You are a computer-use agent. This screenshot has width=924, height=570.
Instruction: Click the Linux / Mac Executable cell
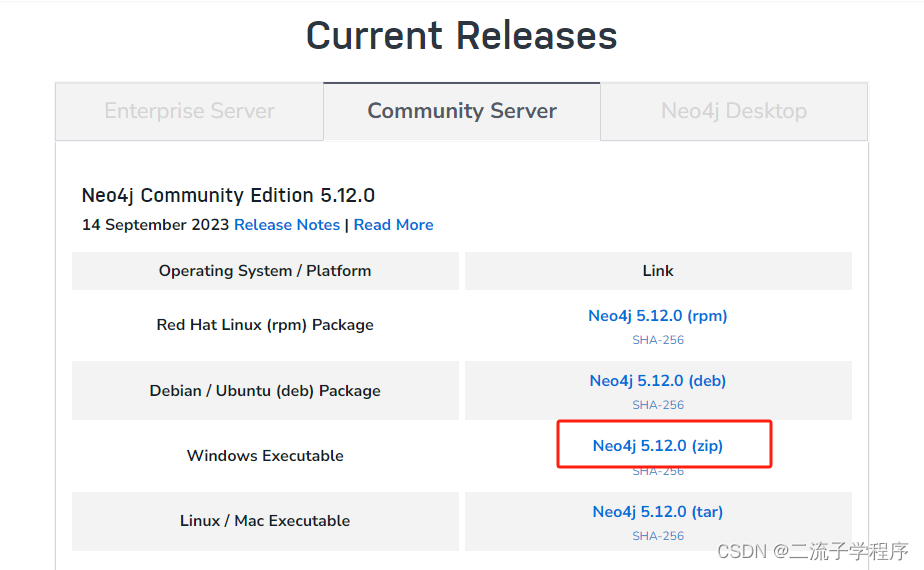click(x=265, y=521)
